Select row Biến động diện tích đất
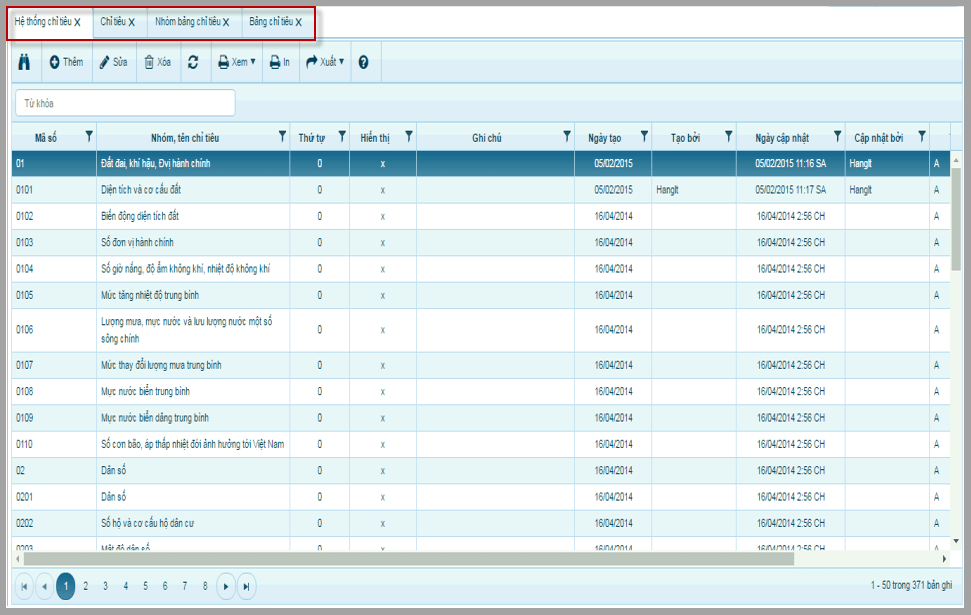The image size is (971, 615). [x=481, y=216]
